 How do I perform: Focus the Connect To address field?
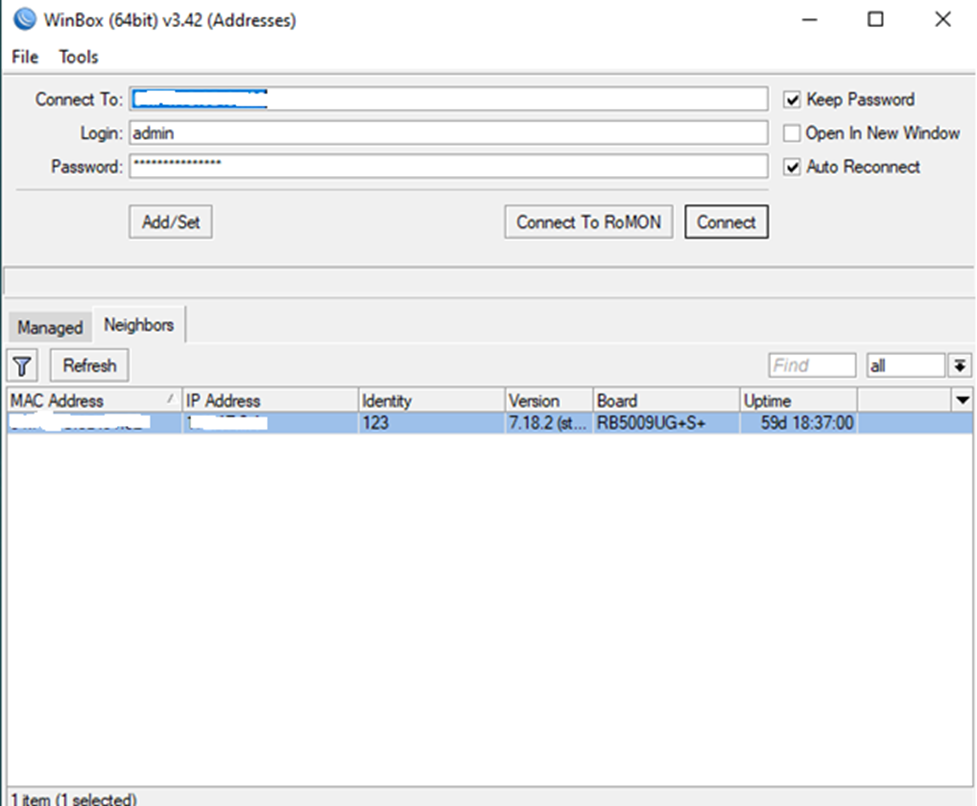pyautogui.click(x=449, y=99)
